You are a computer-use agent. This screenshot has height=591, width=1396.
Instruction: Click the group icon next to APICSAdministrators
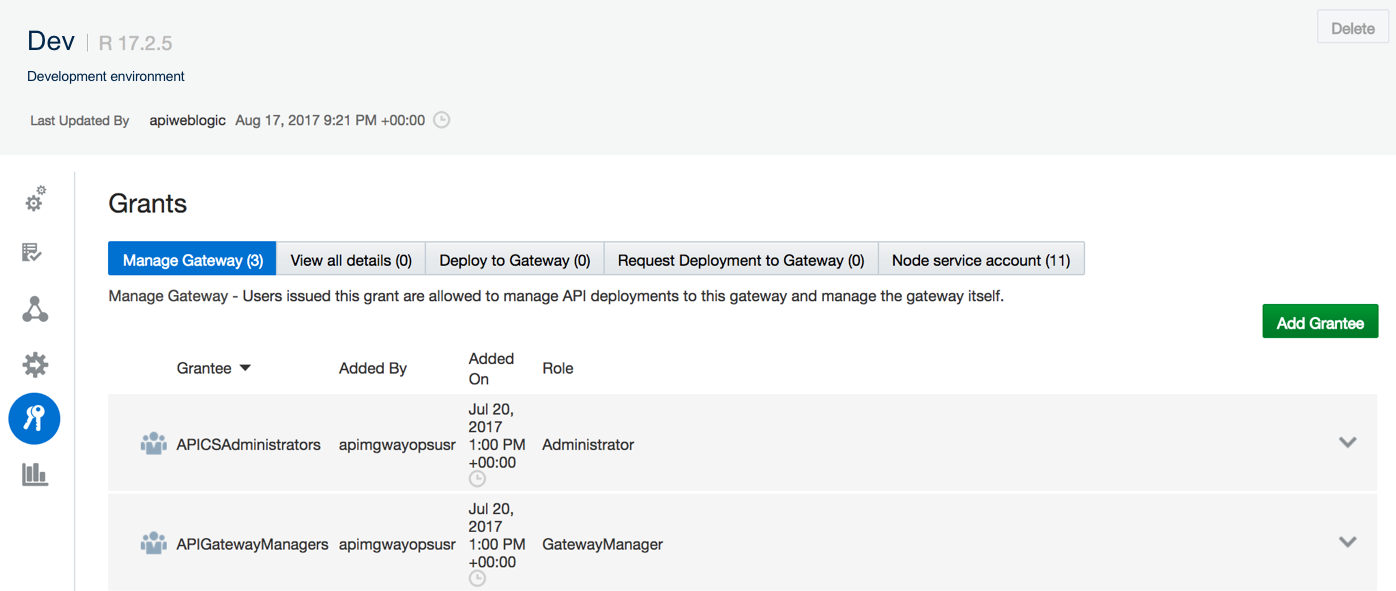[x=153, y=444]
